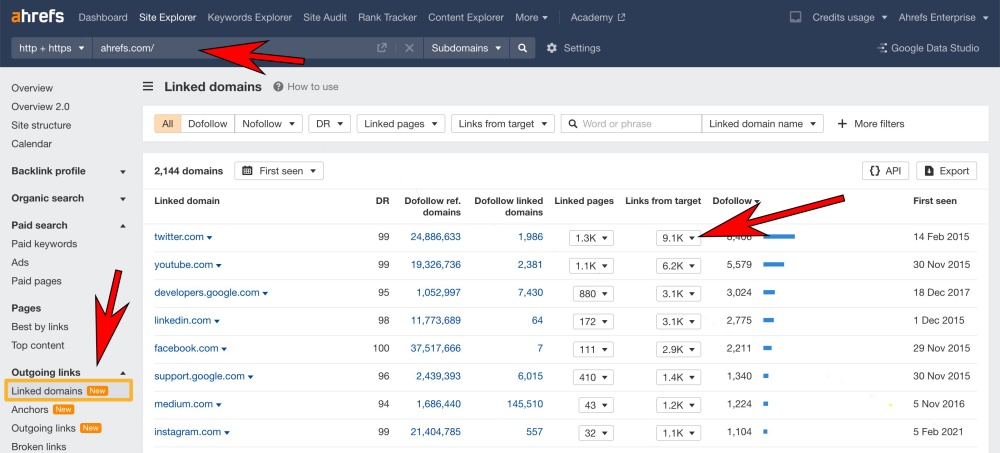Open the Subdomains mode dropdown
Viewport: 1000px width, 453px height.
[x=465, y=48]
